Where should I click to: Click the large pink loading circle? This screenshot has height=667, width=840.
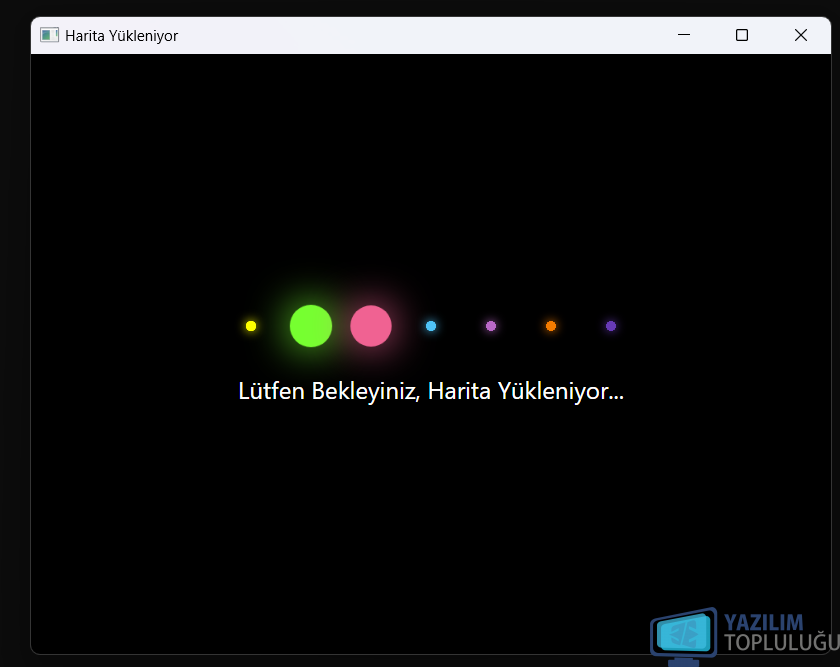tap(371, 326)
